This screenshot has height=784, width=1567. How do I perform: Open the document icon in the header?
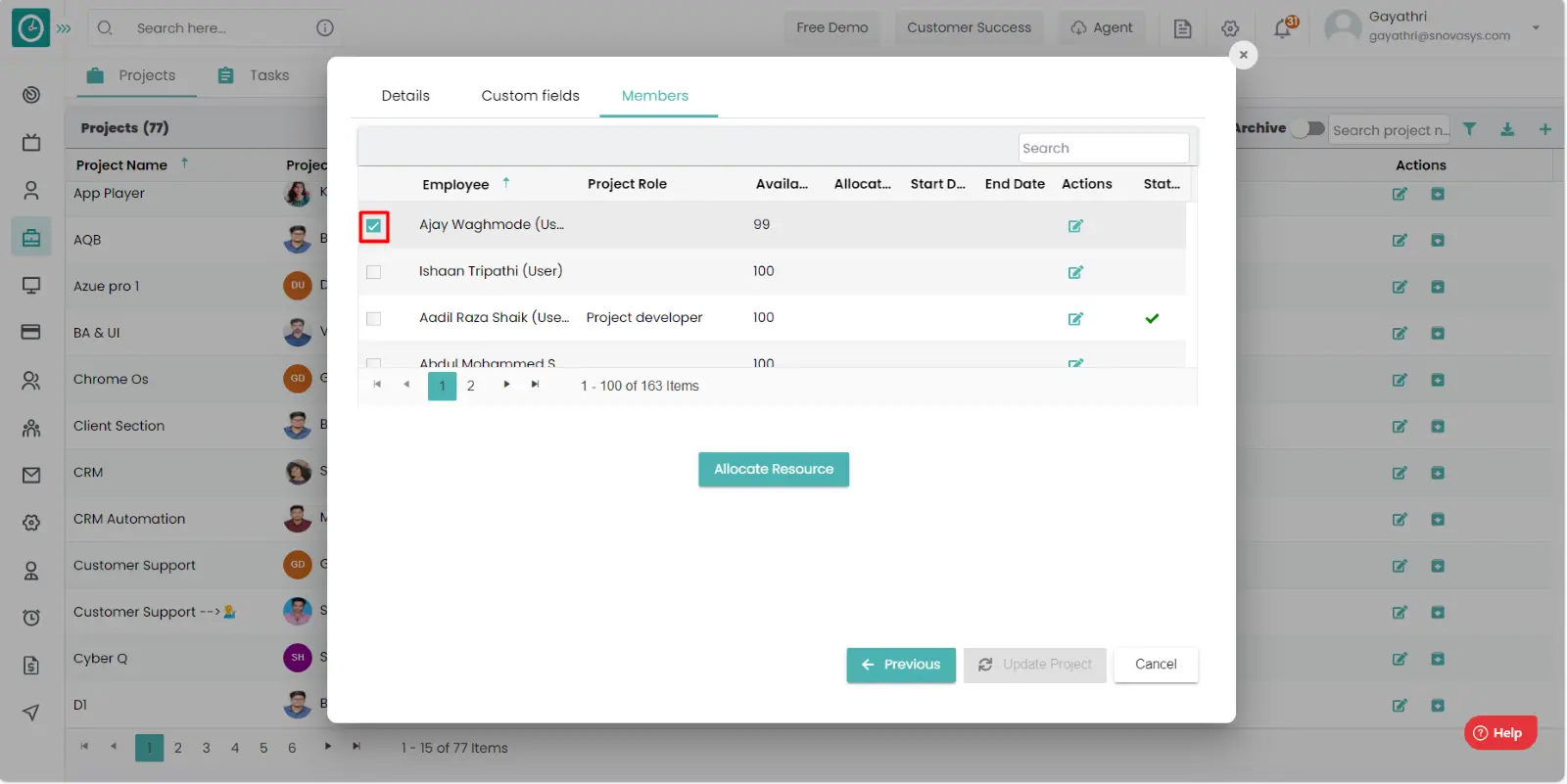click(x=1182, y=29)
